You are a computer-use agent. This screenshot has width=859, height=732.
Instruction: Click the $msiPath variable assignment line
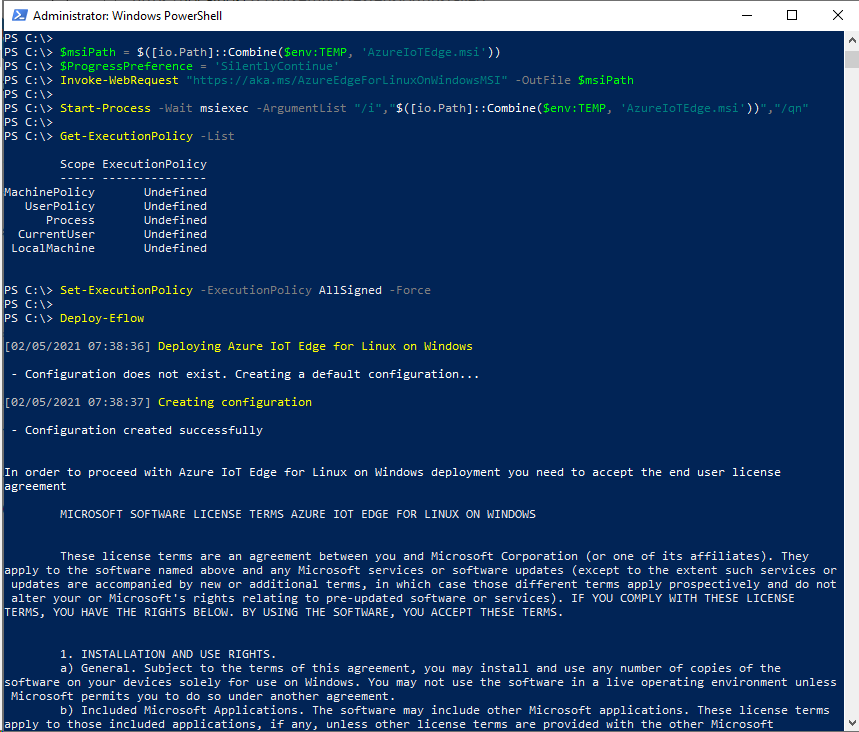(x=252, y=52)
